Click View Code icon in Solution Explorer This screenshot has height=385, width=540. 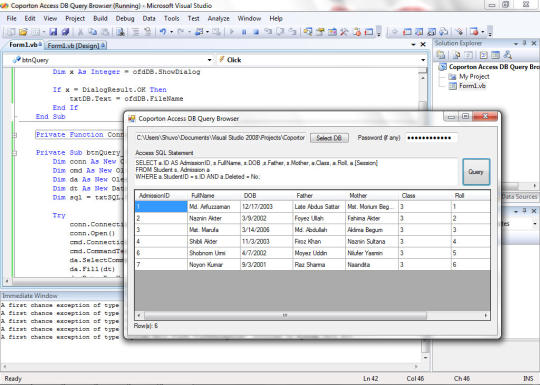[484, 55]
